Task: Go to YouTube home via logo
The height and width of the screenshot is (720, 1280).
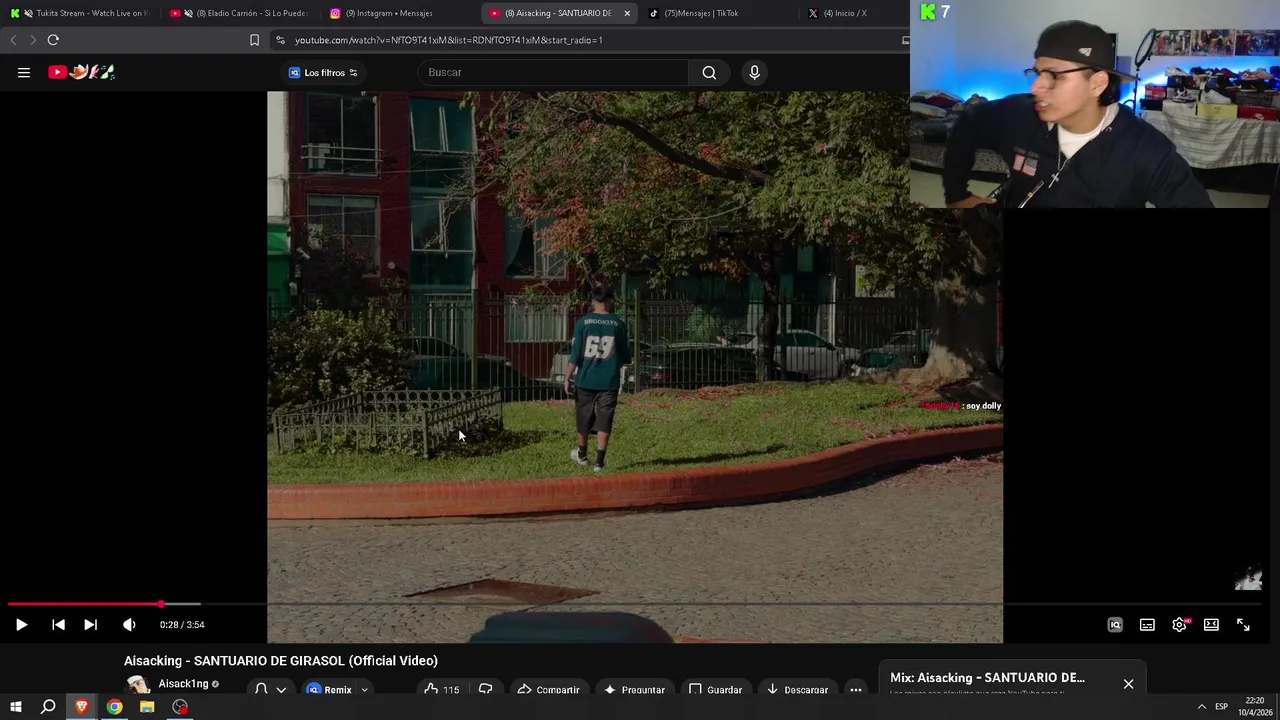Action: coord(82,72)
